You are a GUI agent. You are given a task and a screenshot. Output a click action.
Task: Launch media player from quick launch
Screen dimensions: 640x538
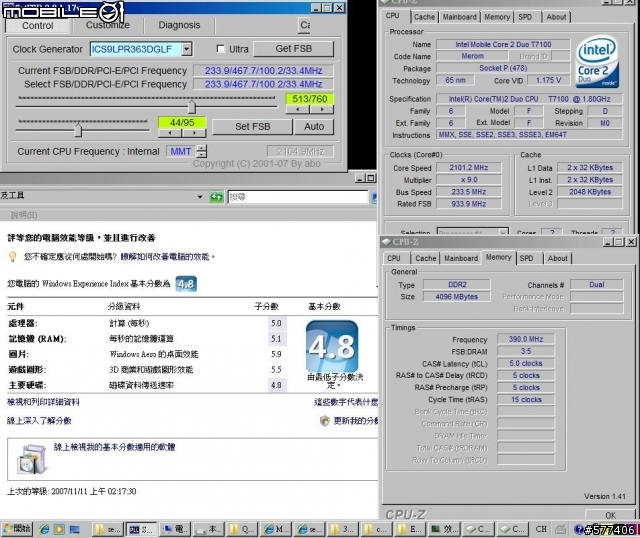coord(59,529)
